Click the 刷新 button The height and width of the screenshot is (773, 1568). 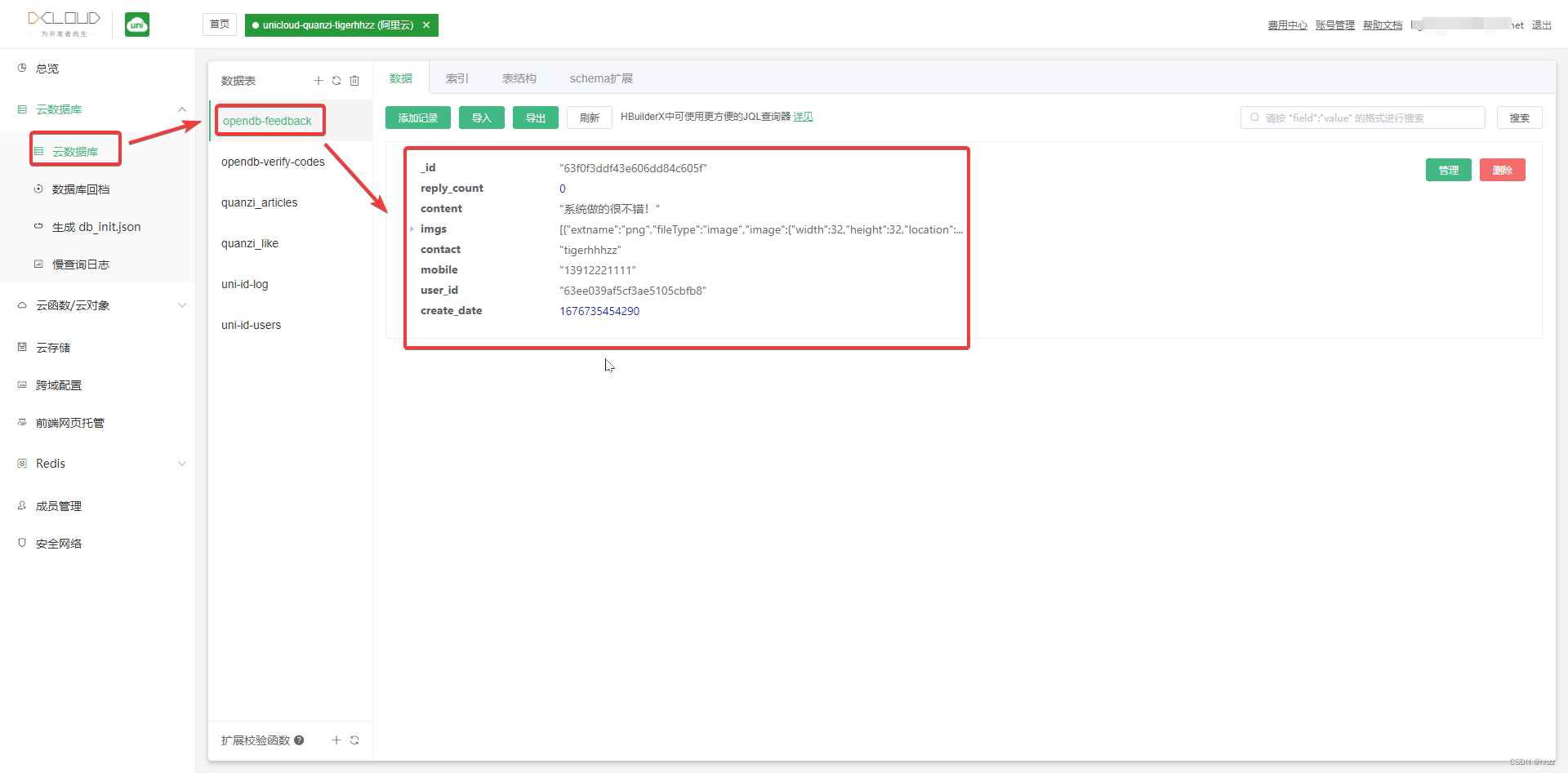click(590, 118)
